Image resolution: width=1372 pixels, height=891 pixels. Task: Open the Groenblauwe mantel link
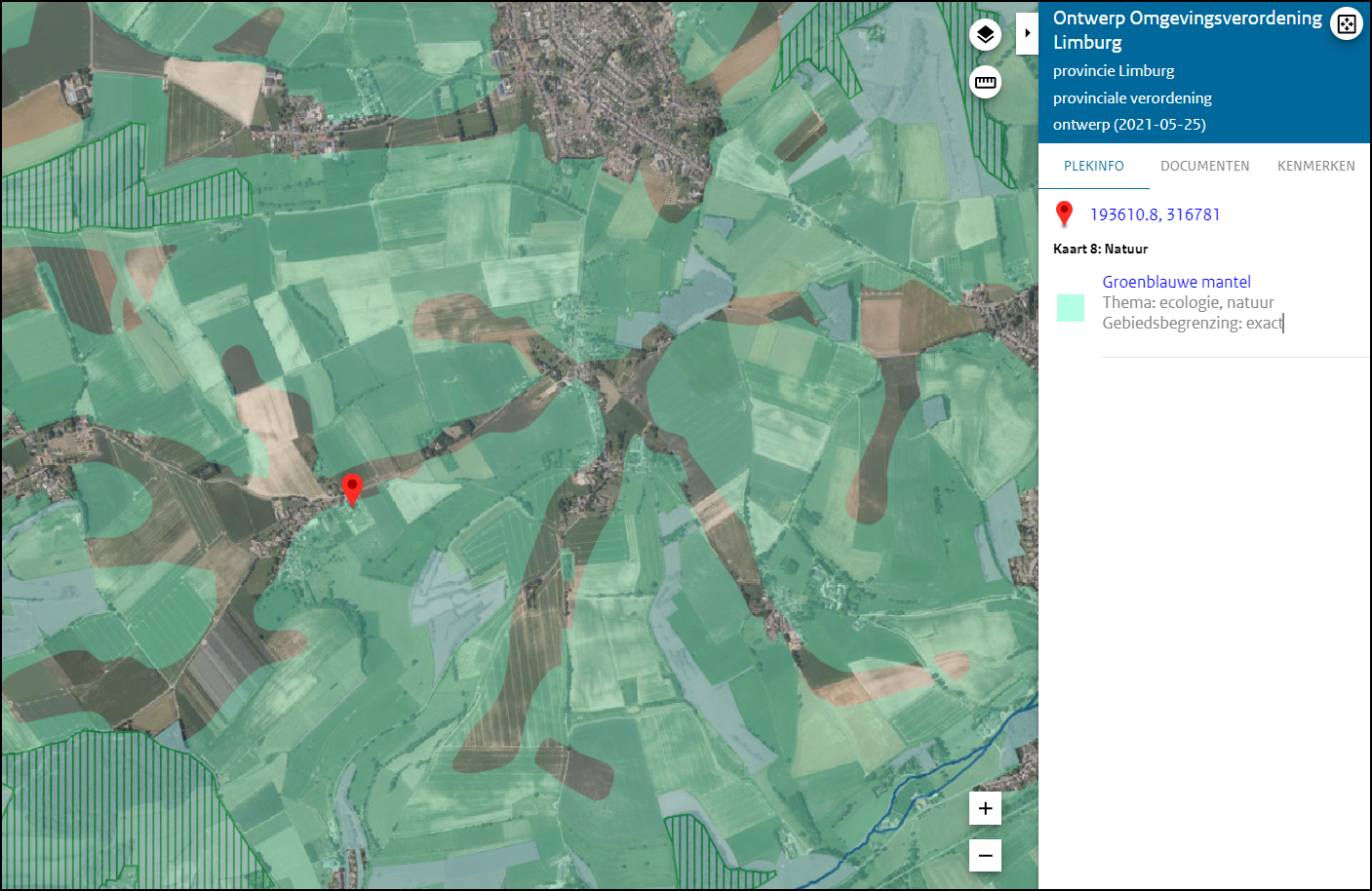(x=1177, y=282)
